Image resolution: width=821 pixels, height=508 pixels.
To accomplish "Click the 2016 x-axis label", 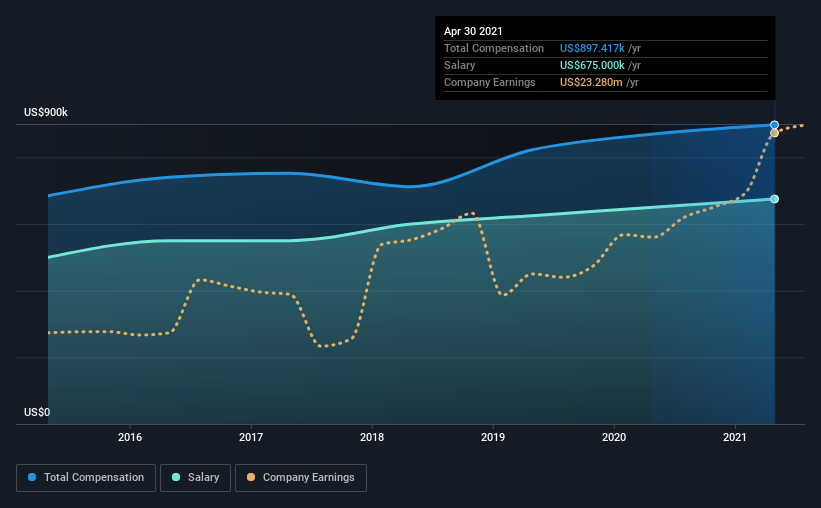I will coord(130,437).
